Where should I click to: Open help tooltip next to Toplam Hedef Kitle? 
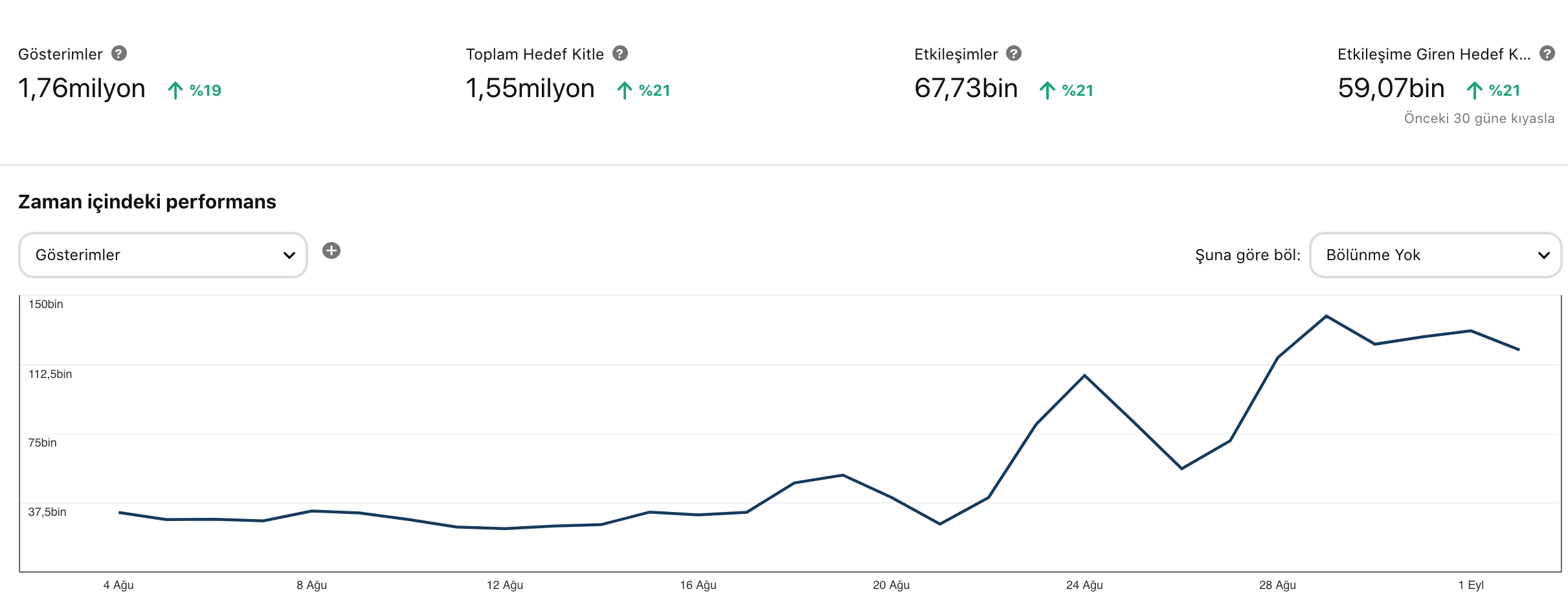(620, 53)
